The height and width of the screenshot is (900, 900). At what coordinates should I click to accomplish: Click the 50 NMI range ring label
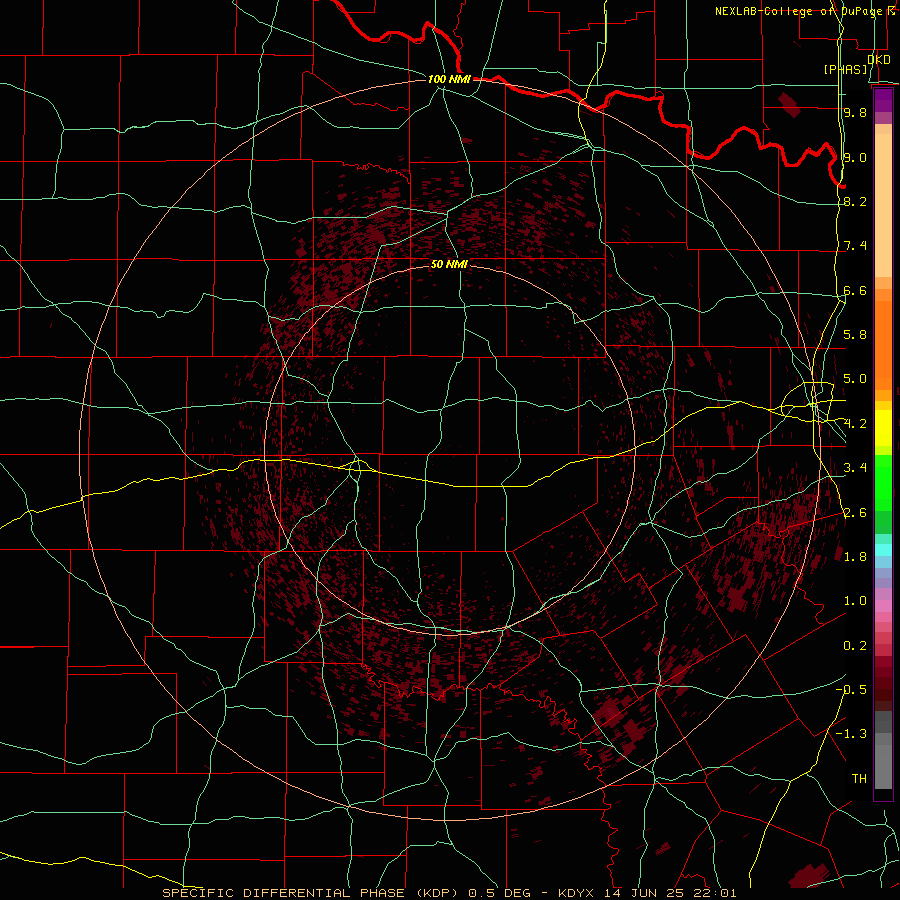pos(449,264)
